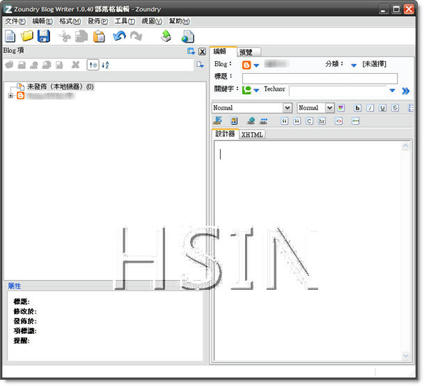Viewport: 424px width, 386px height.
Task: Click the red marked icon in lower editor toolbar
Action: pyautogui.click(x=339, y=121)
